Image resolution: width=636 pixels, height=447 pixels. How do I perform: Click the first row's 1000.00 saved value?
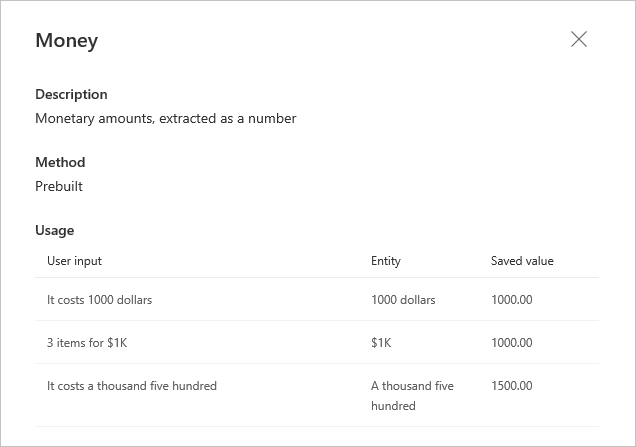point(511,299)
